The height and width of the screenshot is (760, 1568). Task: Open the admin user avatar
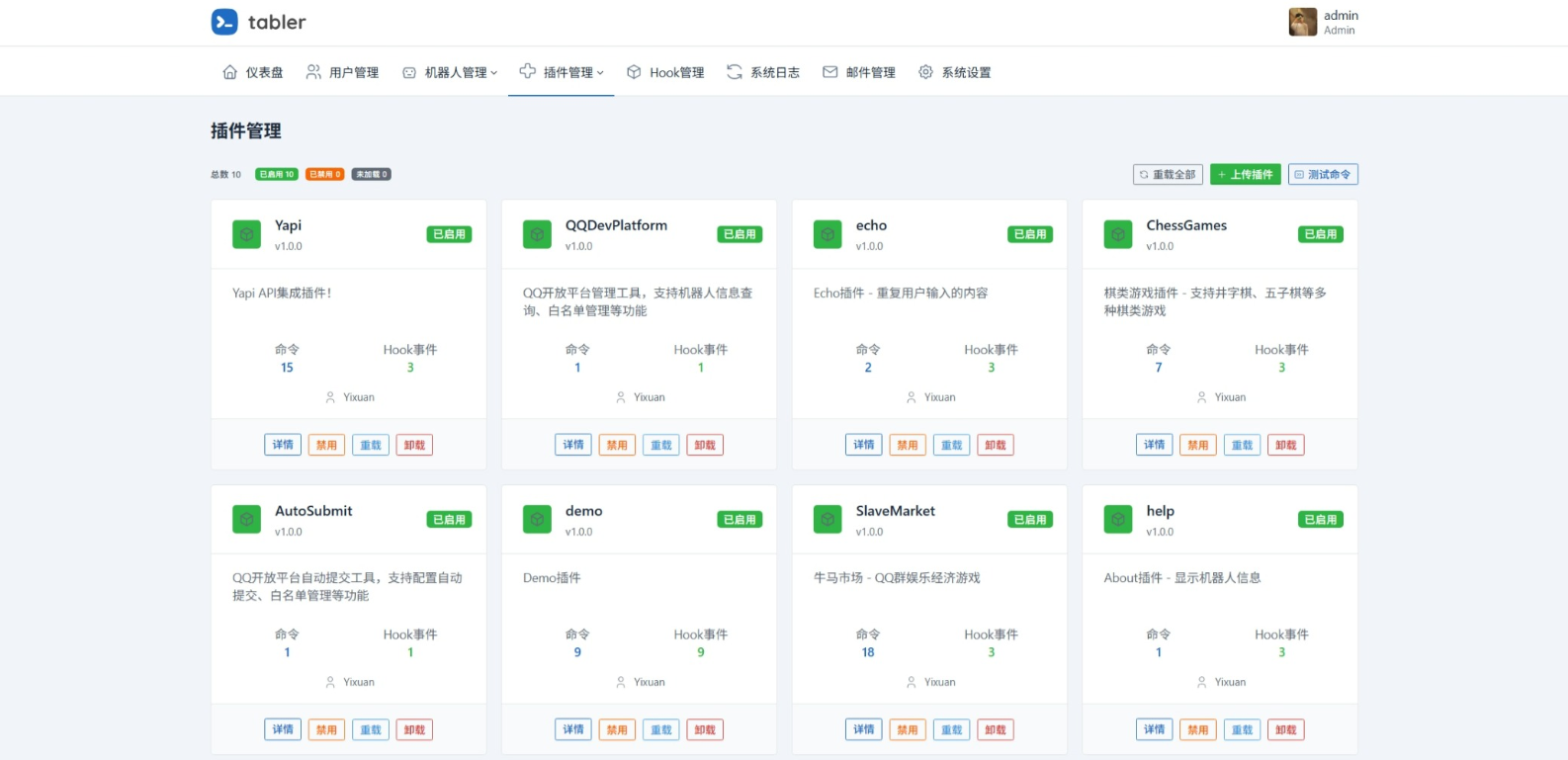1302,22
